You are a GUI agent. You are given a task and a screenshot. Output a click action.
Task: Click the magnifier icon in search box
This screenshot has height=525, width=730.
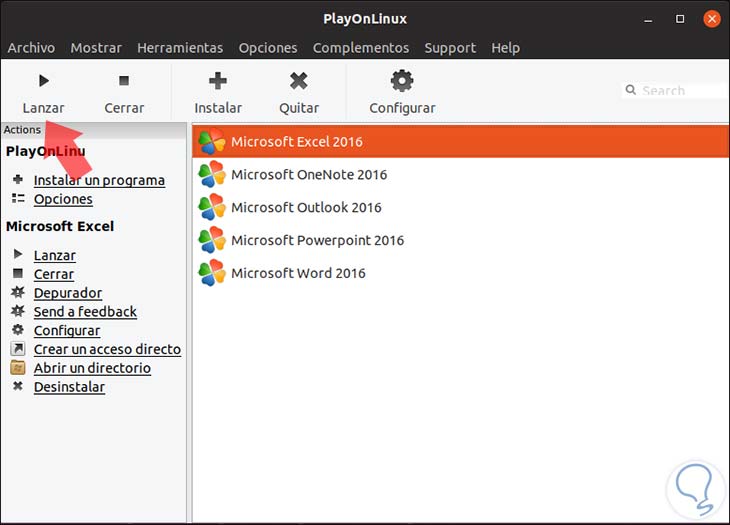630,90
